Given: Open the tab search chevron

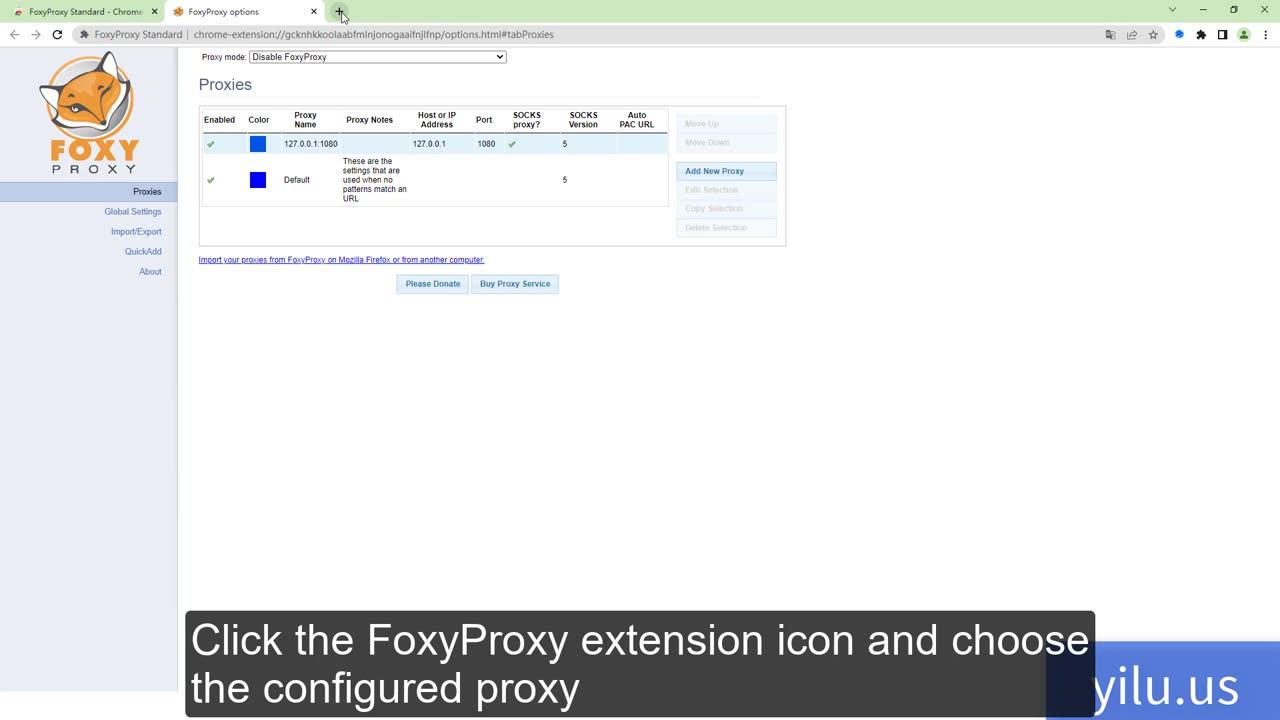Looking at the screenshot, I should pyautogui.click(x=1172, y=10).
